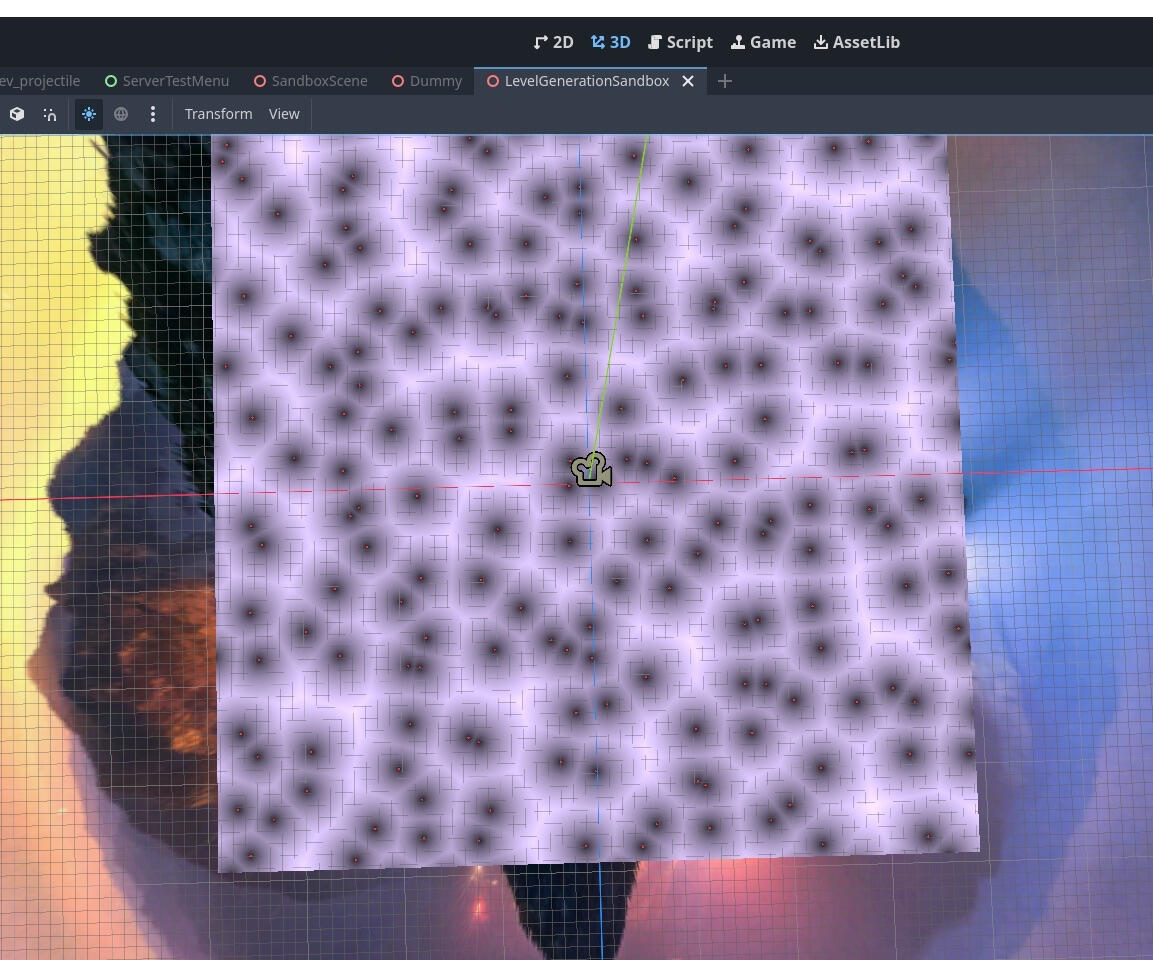Disable the preview sunlight toggle
Image resolution: width=1153 pixels, height=960 pixels.
click(x=89, y=114)
